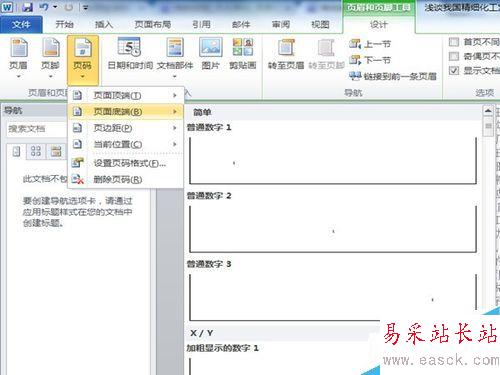
Task: Choose 页边距(P) menu entry
Action: pyautogui.click(x=125, y=128)
